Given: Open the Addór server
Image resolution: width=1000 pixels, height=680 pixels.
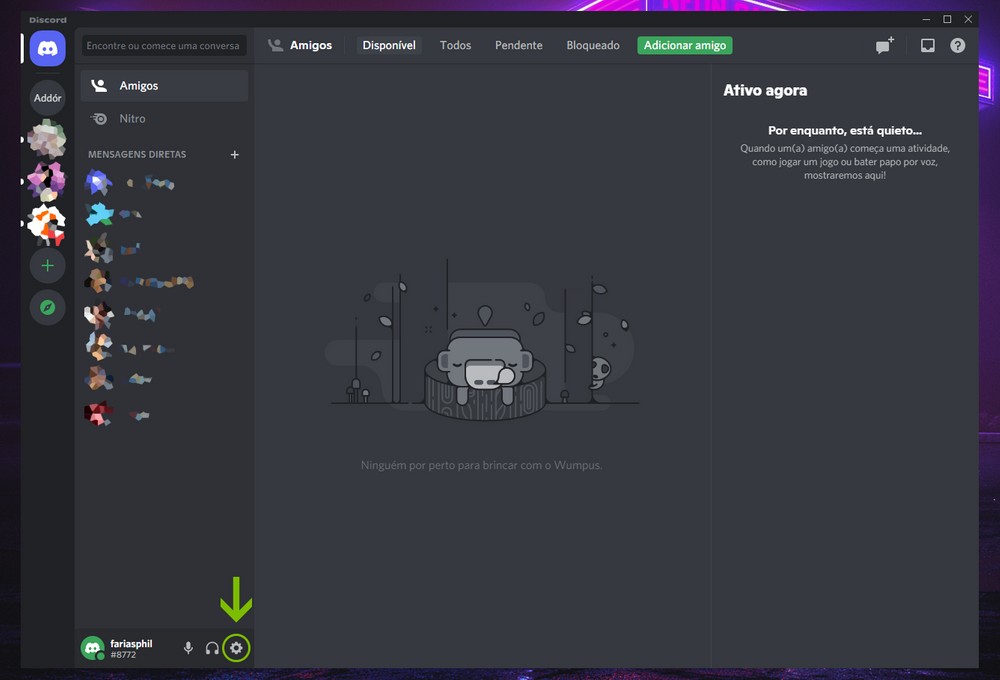Looking at the screenshot, I should (47, 98).
